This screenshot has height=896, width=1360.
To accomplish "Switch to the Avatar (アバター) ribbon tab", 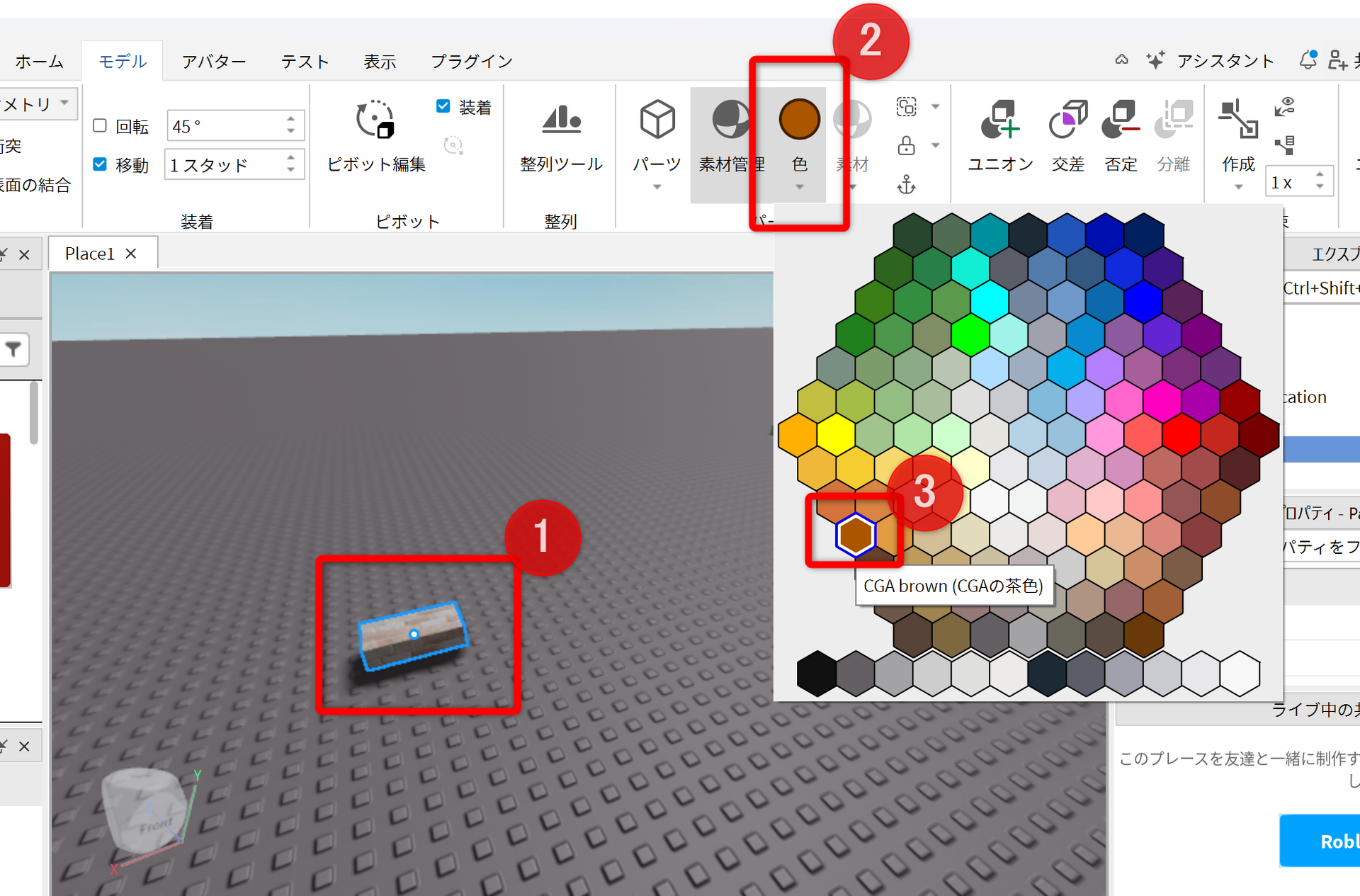I will pyautogui.click(x=213, y=62).
